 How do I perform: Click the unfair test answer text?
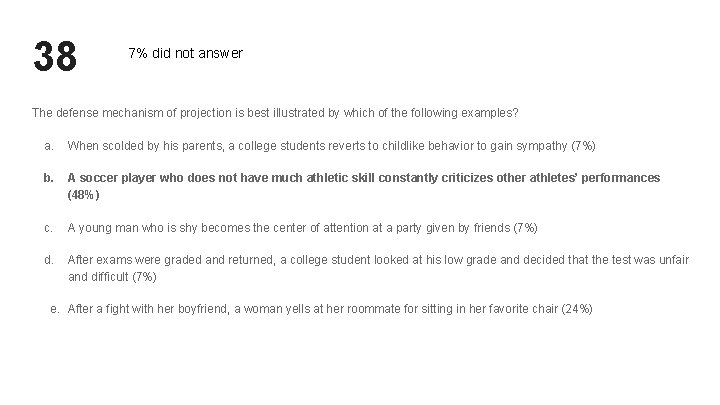378,268
